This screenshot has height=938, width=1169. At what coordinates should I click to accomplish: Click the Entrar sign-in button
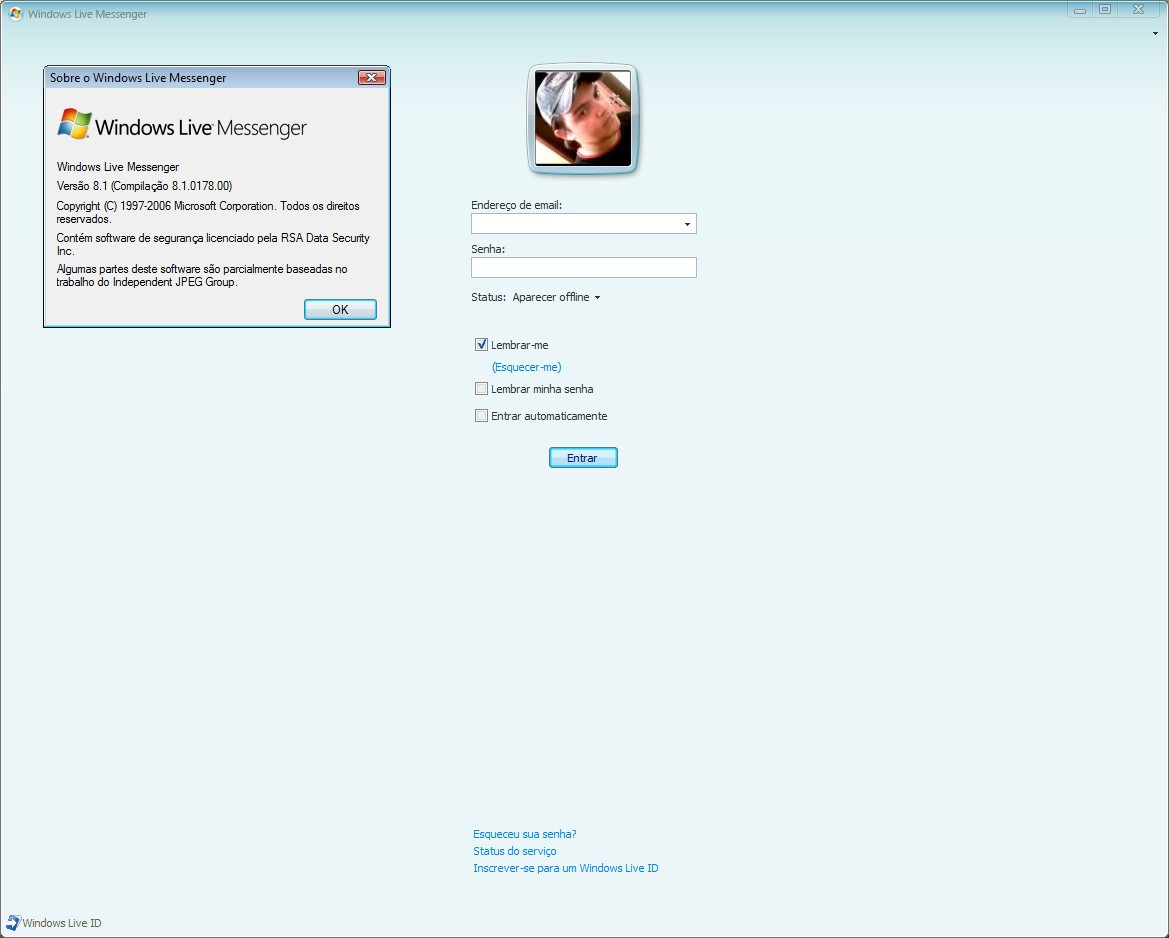[583, 458]
